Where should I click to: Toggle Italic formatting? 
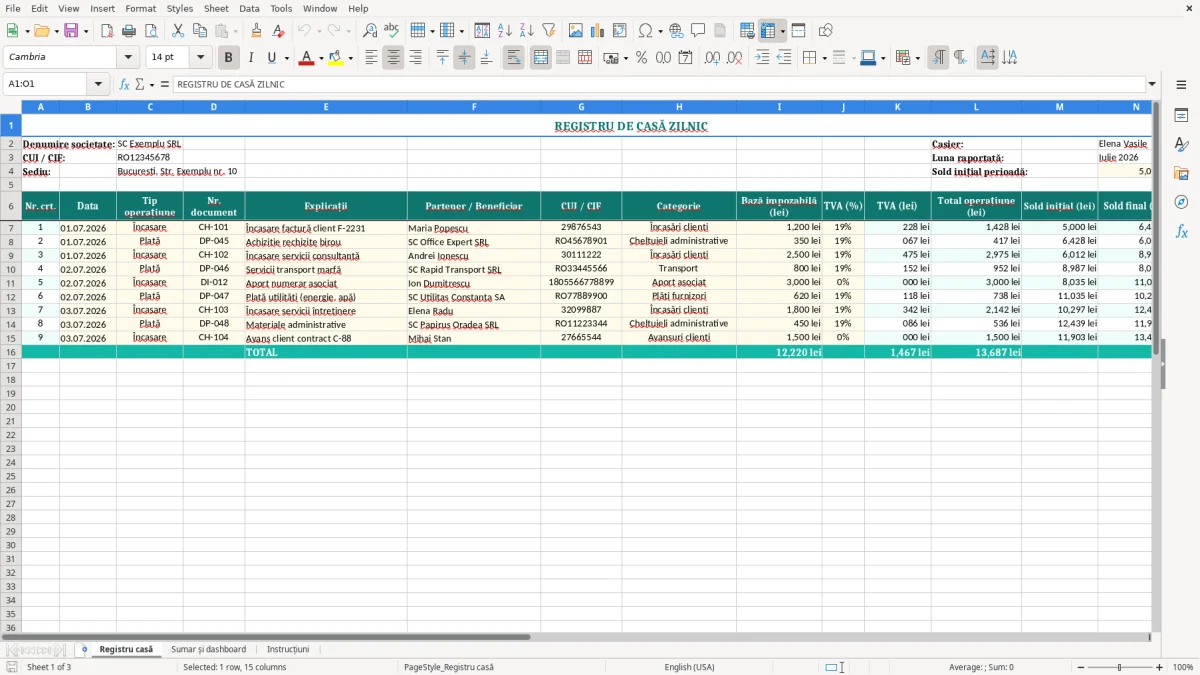point(250,58)
